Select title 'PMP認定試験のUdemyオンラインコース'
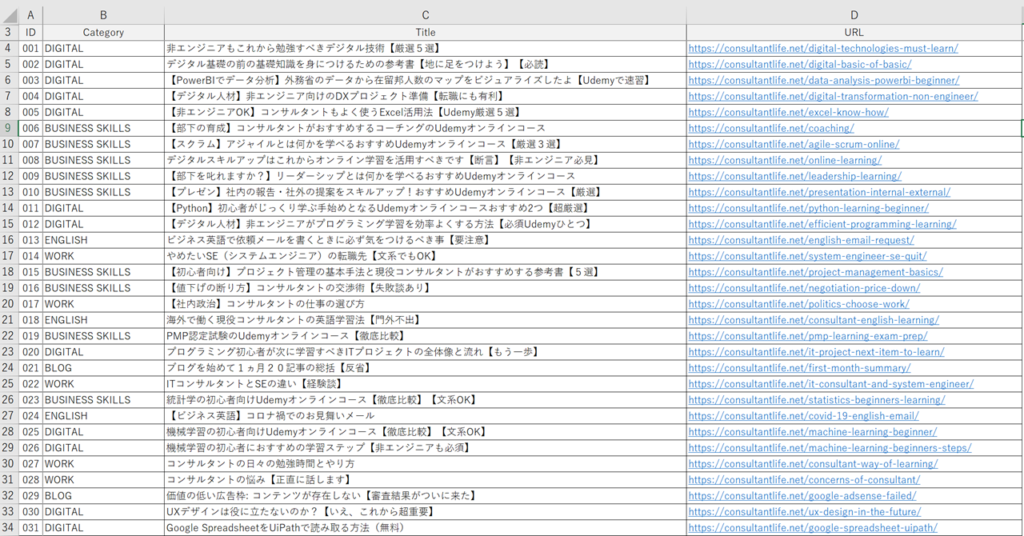 (x=425, y=336)
